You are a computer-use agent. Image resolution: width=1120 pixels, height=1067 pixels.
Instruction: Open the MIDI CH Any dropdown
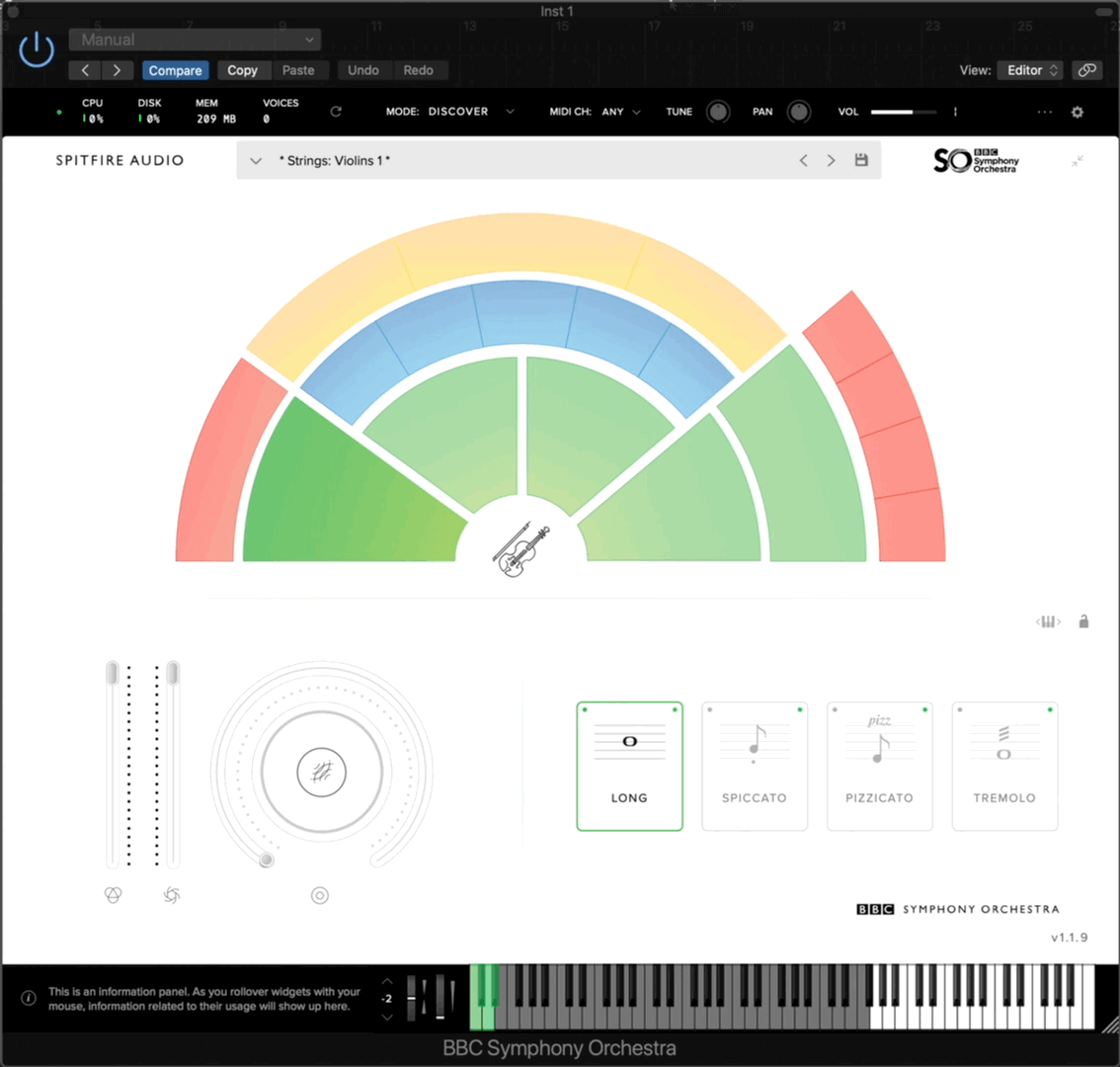(x=620, y=112)
